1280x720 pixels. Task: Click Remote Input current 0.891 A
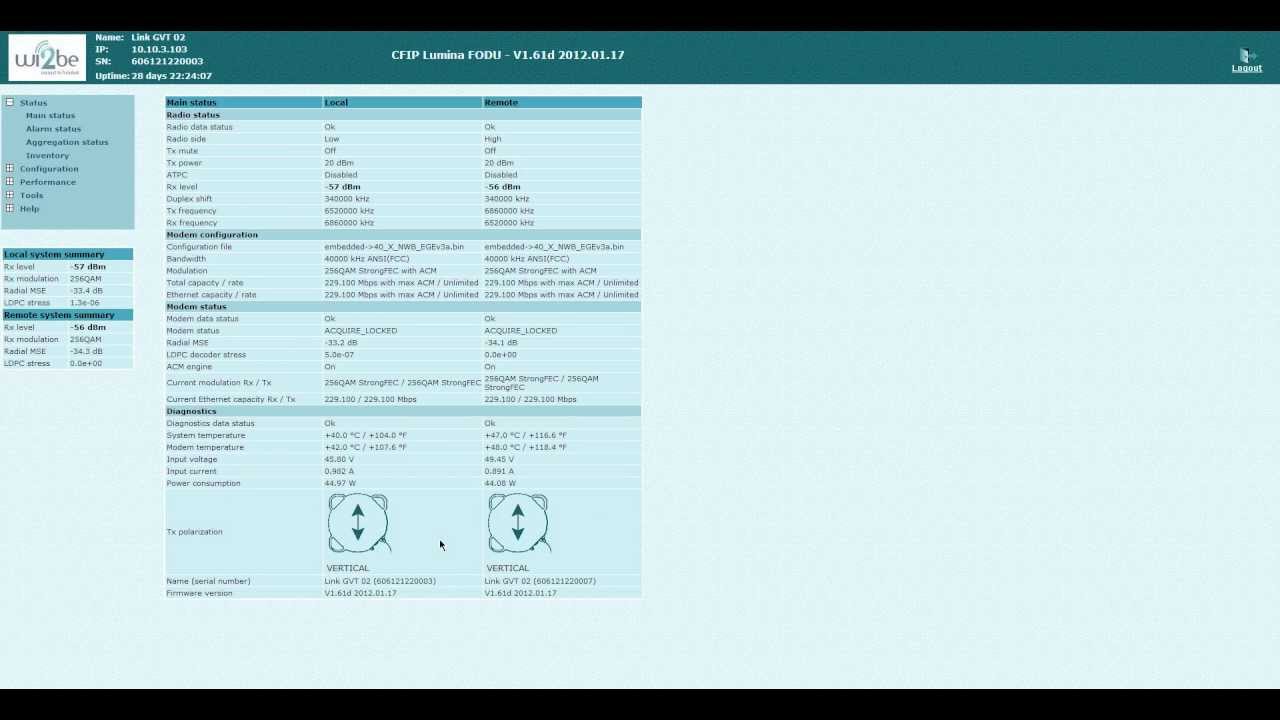tap(499, 472)
